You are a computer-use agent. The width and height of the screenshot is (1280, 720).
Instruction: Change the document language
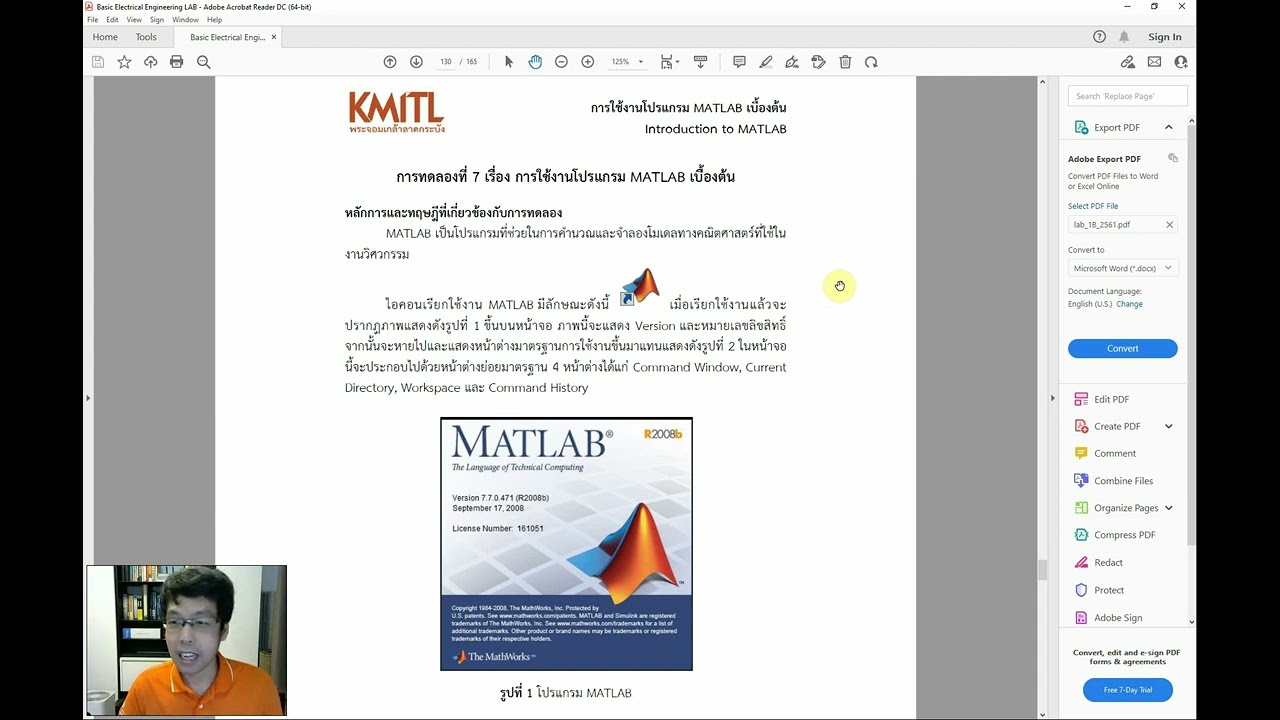click(1129, 304)
